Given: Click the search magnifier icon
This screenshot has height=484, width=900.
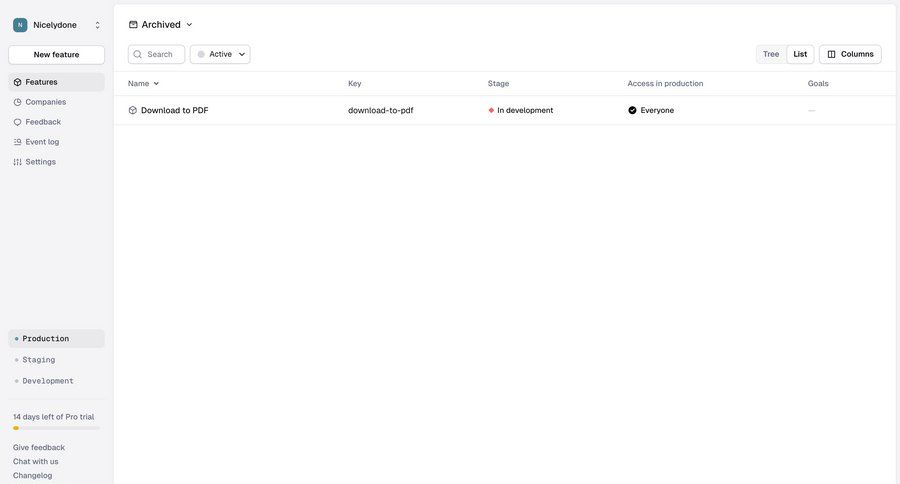Looking at the screenshot, I should click(138, 54).
